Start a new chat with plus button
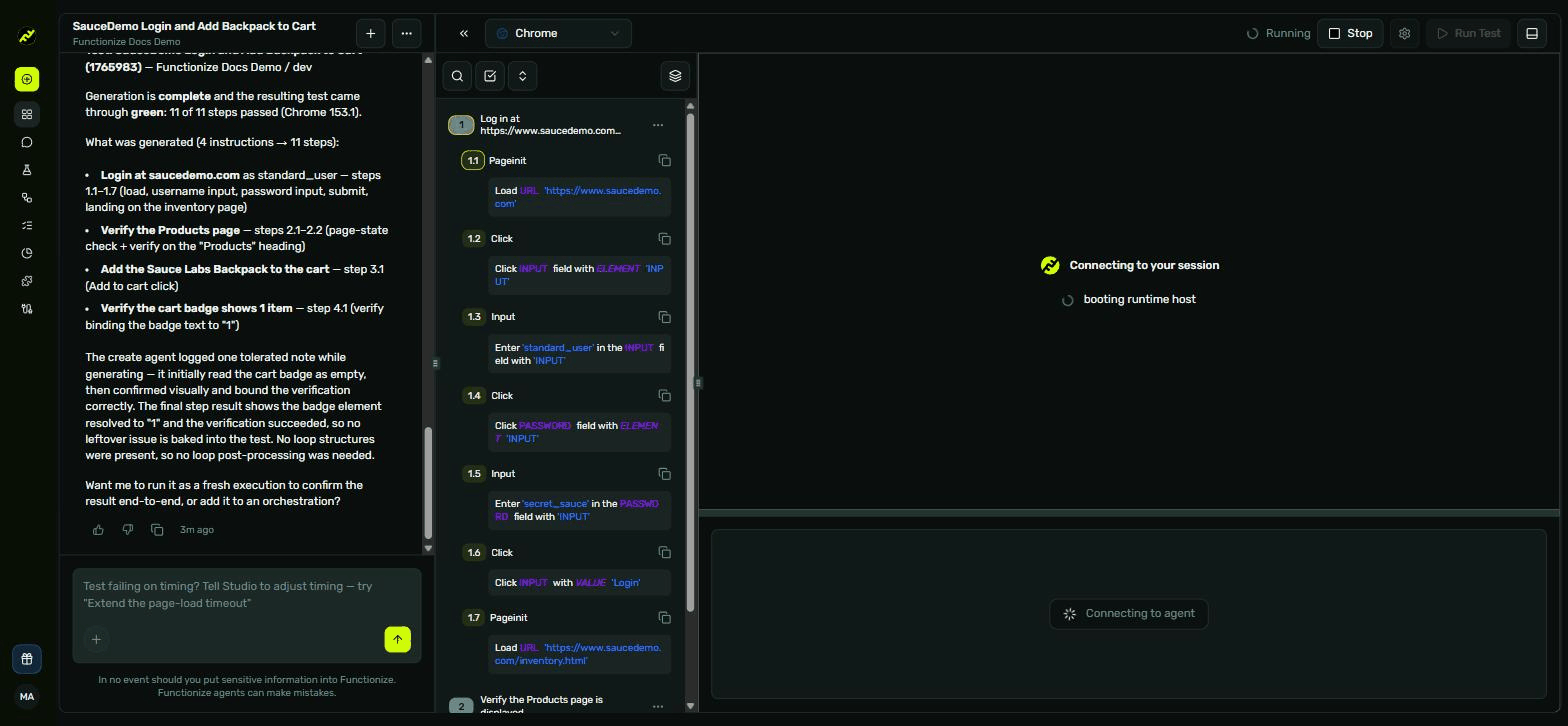 371,33
